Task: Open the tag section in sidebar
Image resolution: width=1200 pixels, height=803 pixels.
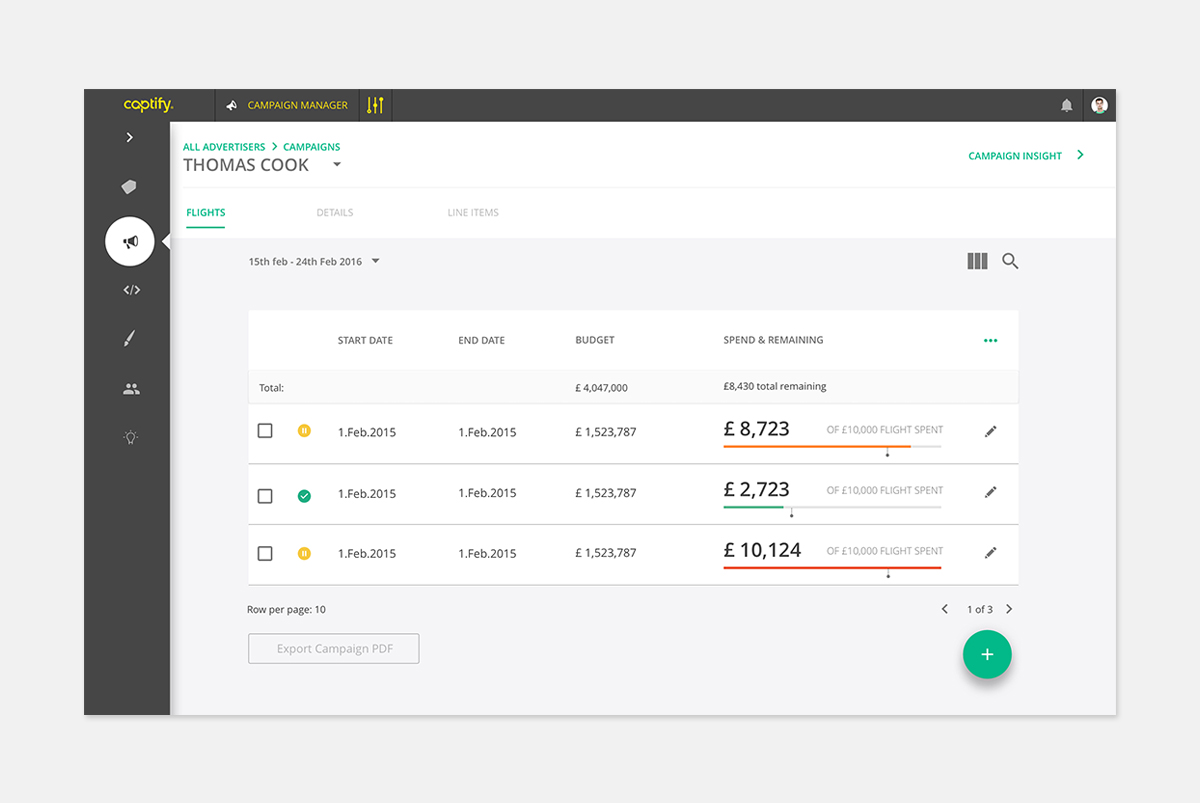Action: [129, 187]
